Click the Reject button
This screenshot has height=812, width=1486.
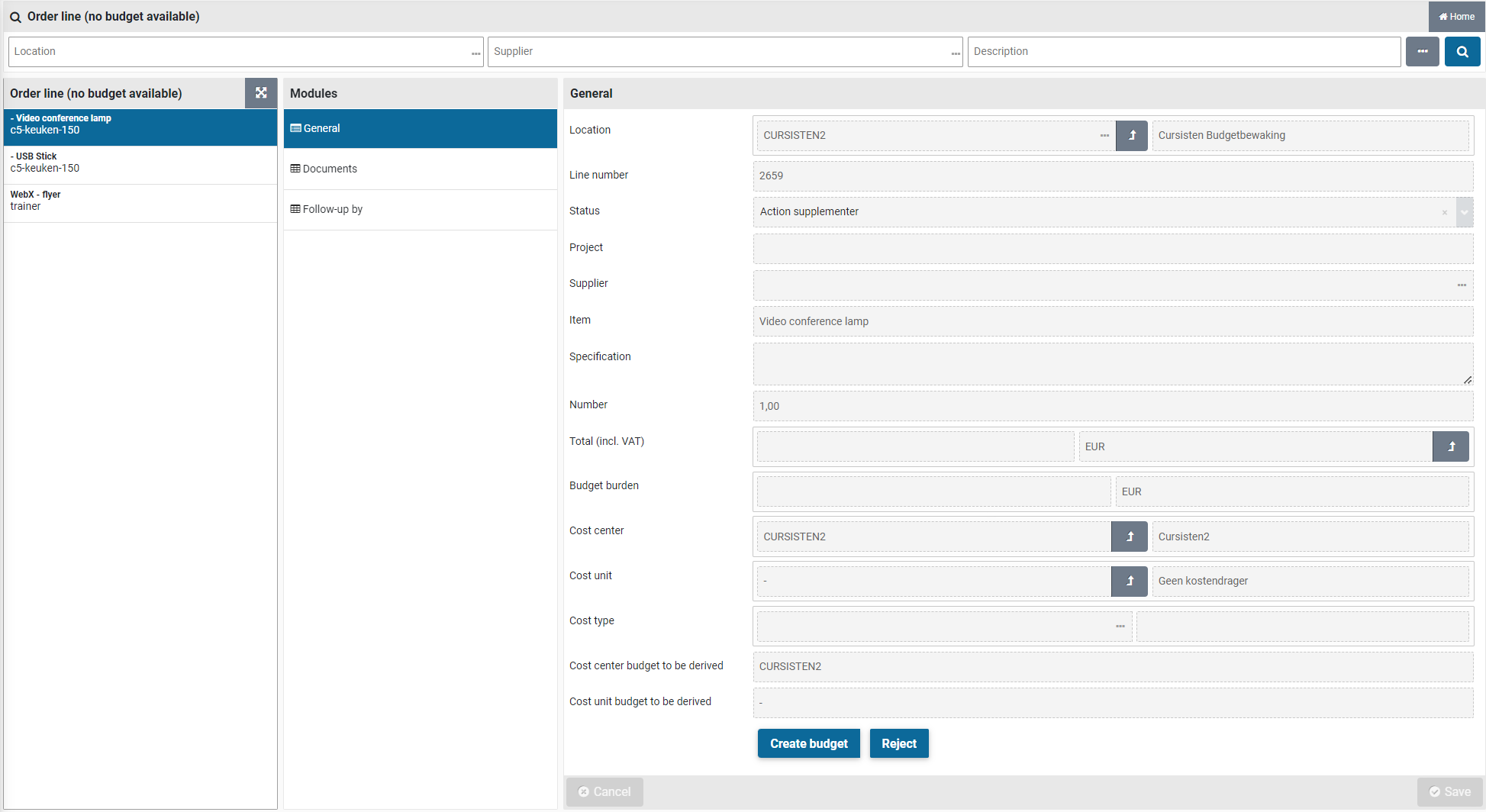click(898, 743)
